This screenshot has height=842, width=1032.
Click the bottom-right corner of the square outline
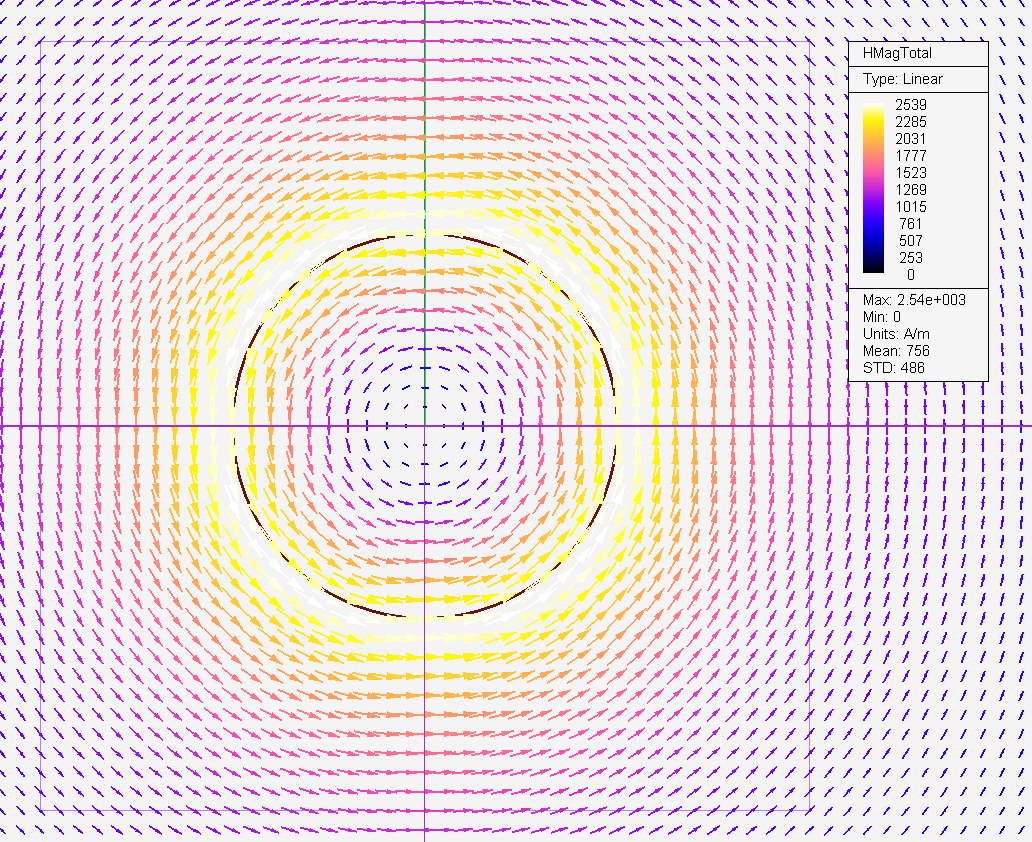(809, 811)
